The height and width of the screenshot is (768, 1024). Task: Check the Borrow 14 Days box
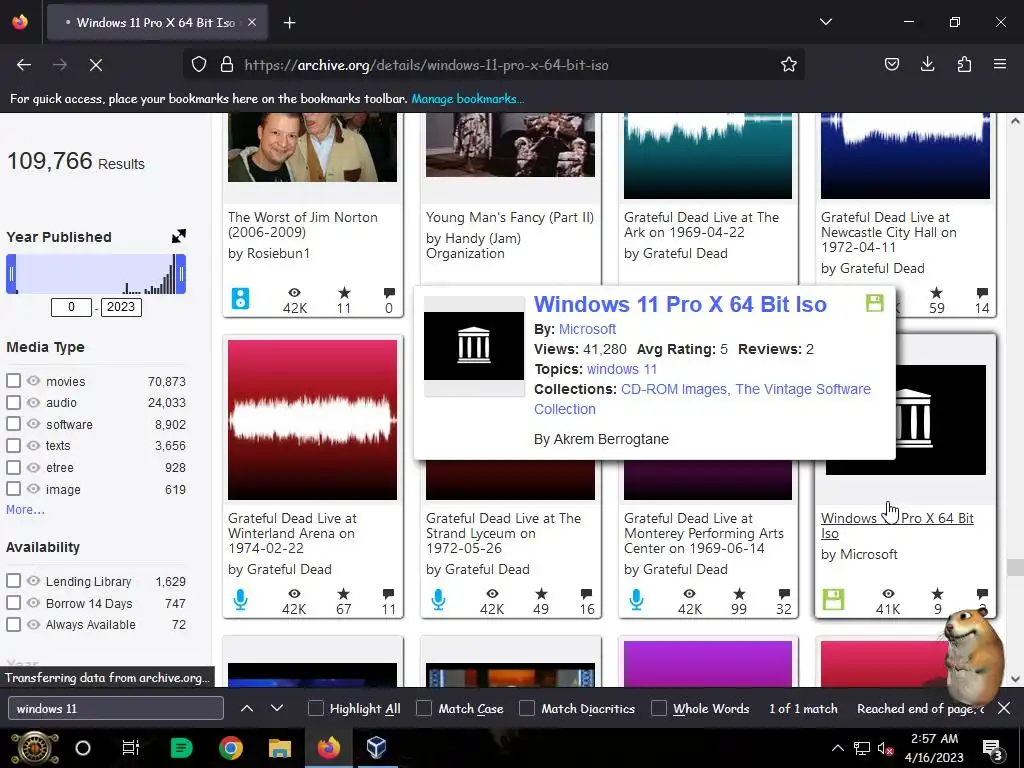click(x=13, y=603)
